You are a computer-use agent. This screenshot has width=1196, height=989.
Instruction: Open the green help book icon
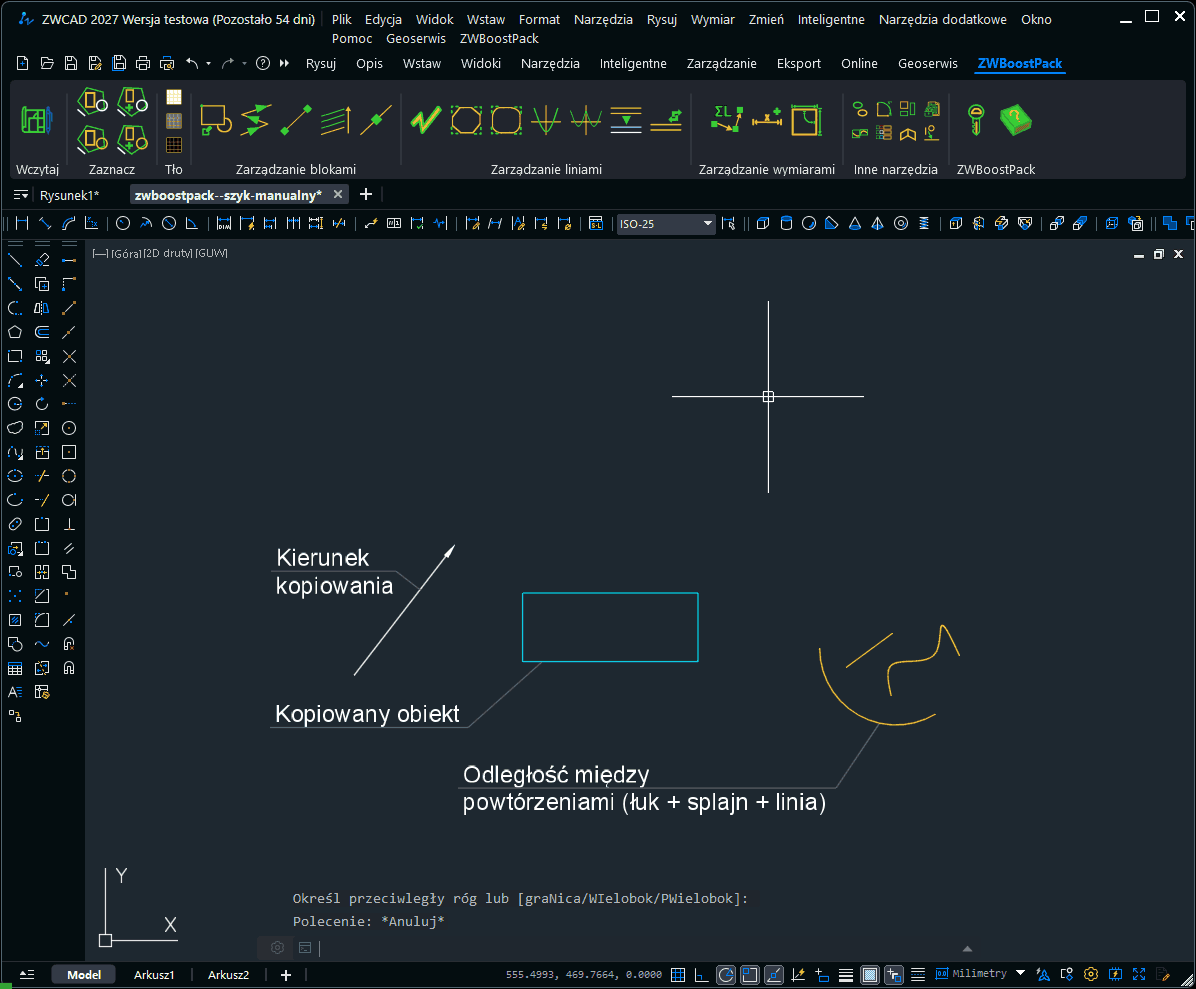[1016, 121]
